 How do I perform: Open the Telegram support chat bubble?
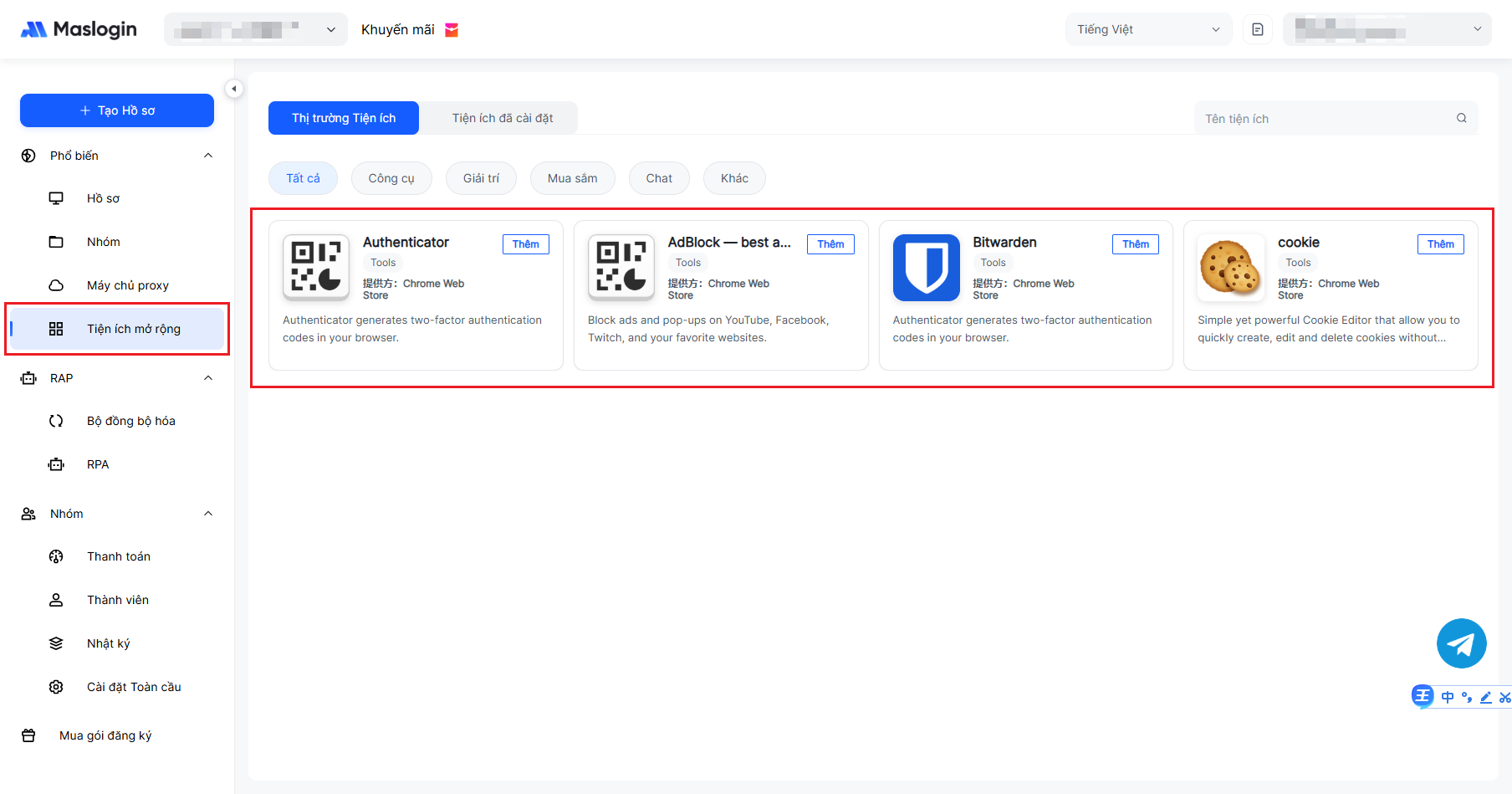click(x=1461, y=643)
